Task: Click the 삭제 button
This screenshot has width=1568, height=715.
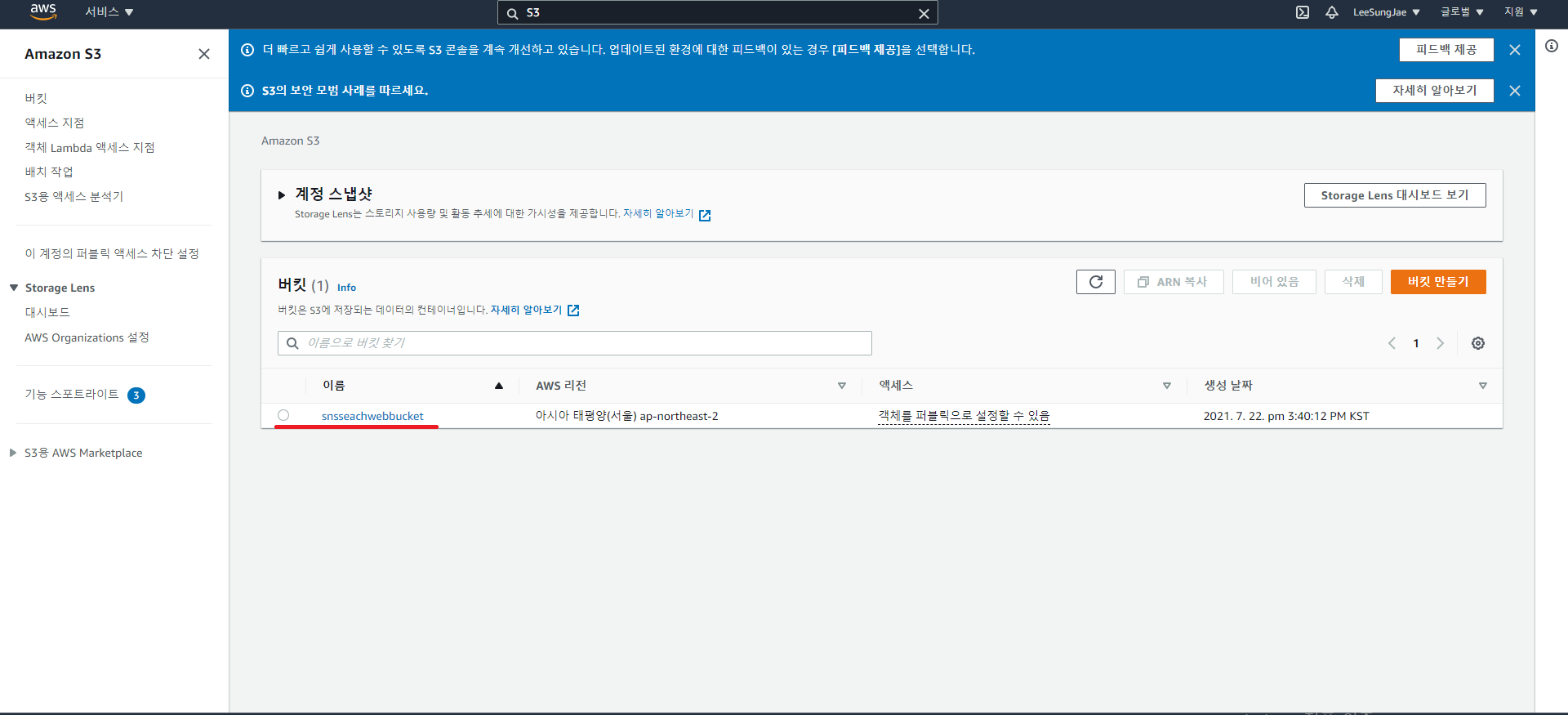Action: 1353,282
